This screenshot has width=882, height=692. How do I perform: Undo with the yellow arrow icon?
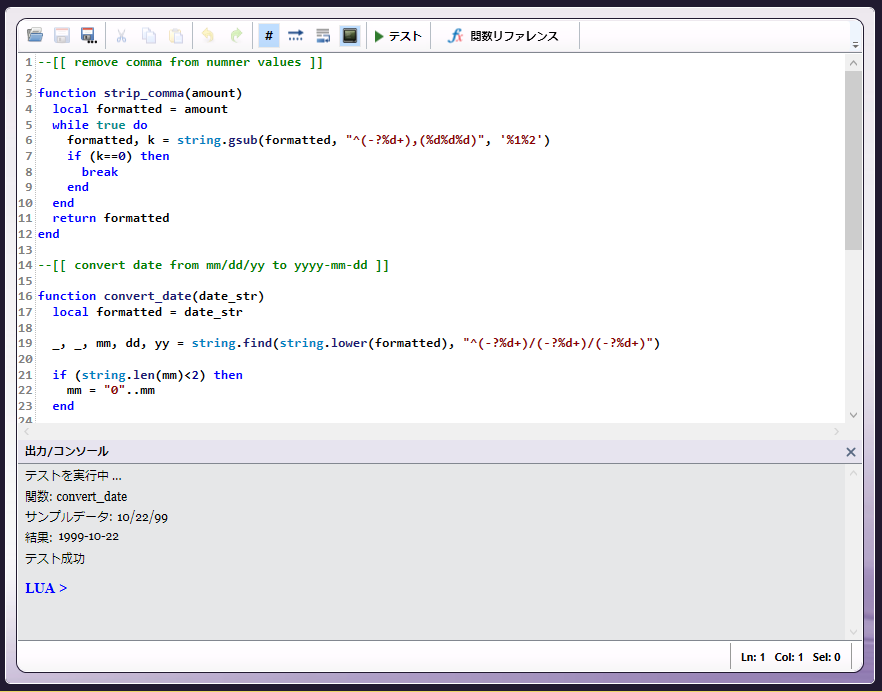pyautogui.click(x=208, y=35)
